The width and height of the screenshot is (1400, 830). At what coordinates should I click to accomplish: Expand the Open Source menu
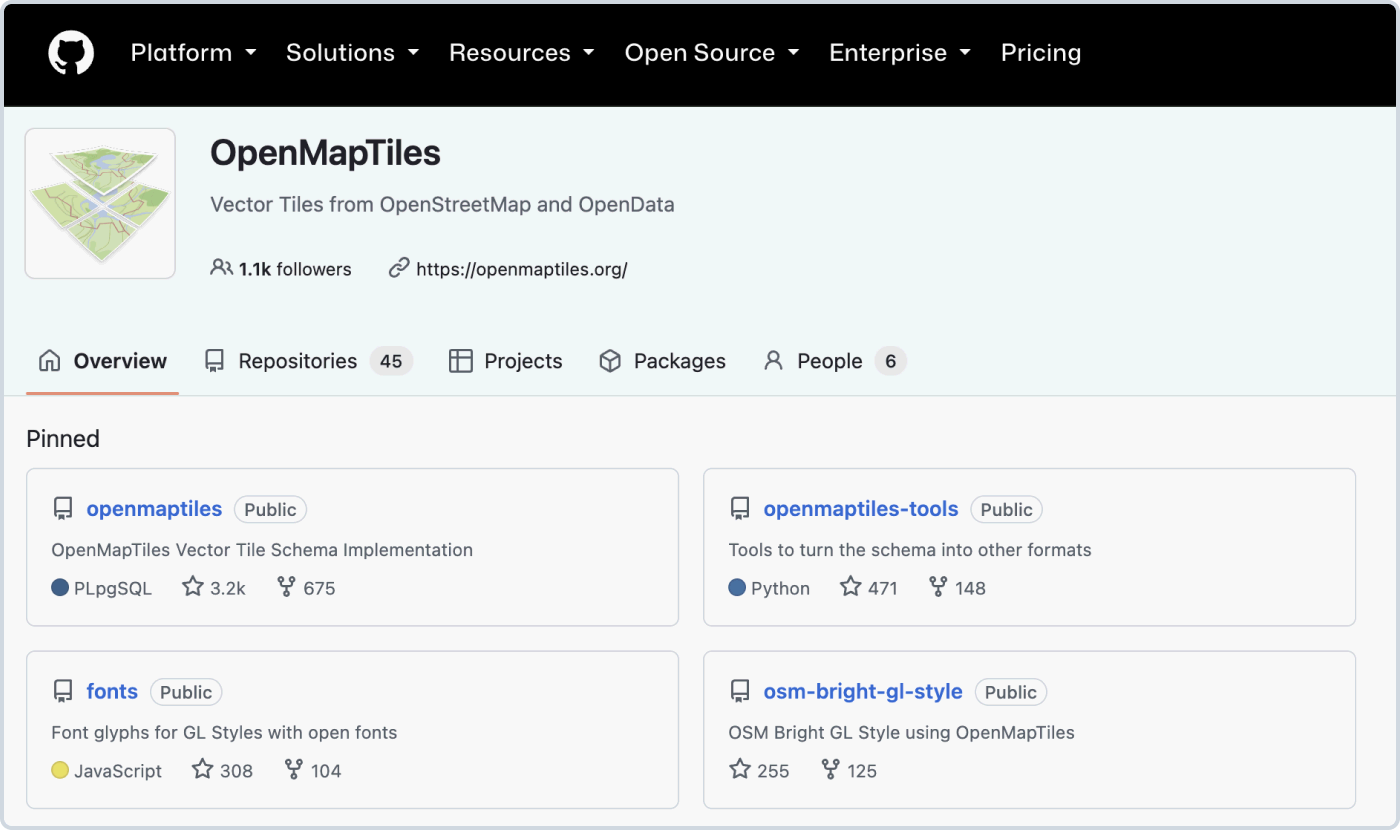712,53
